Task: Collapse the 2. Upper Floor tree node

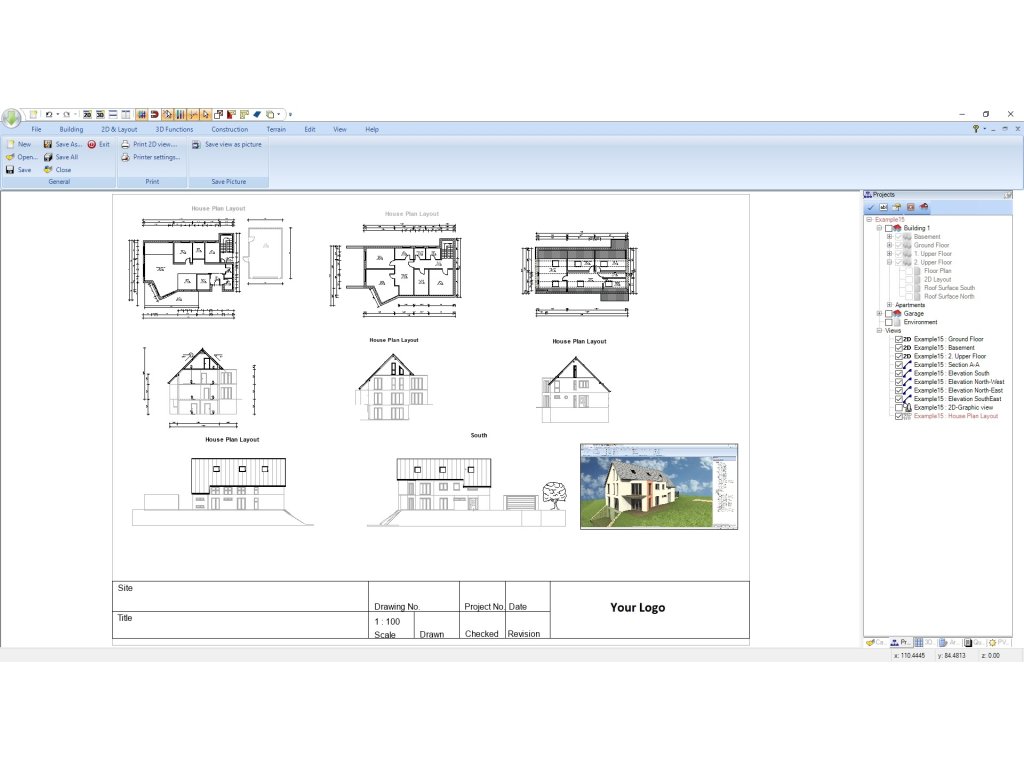Action: click(889, 262)
